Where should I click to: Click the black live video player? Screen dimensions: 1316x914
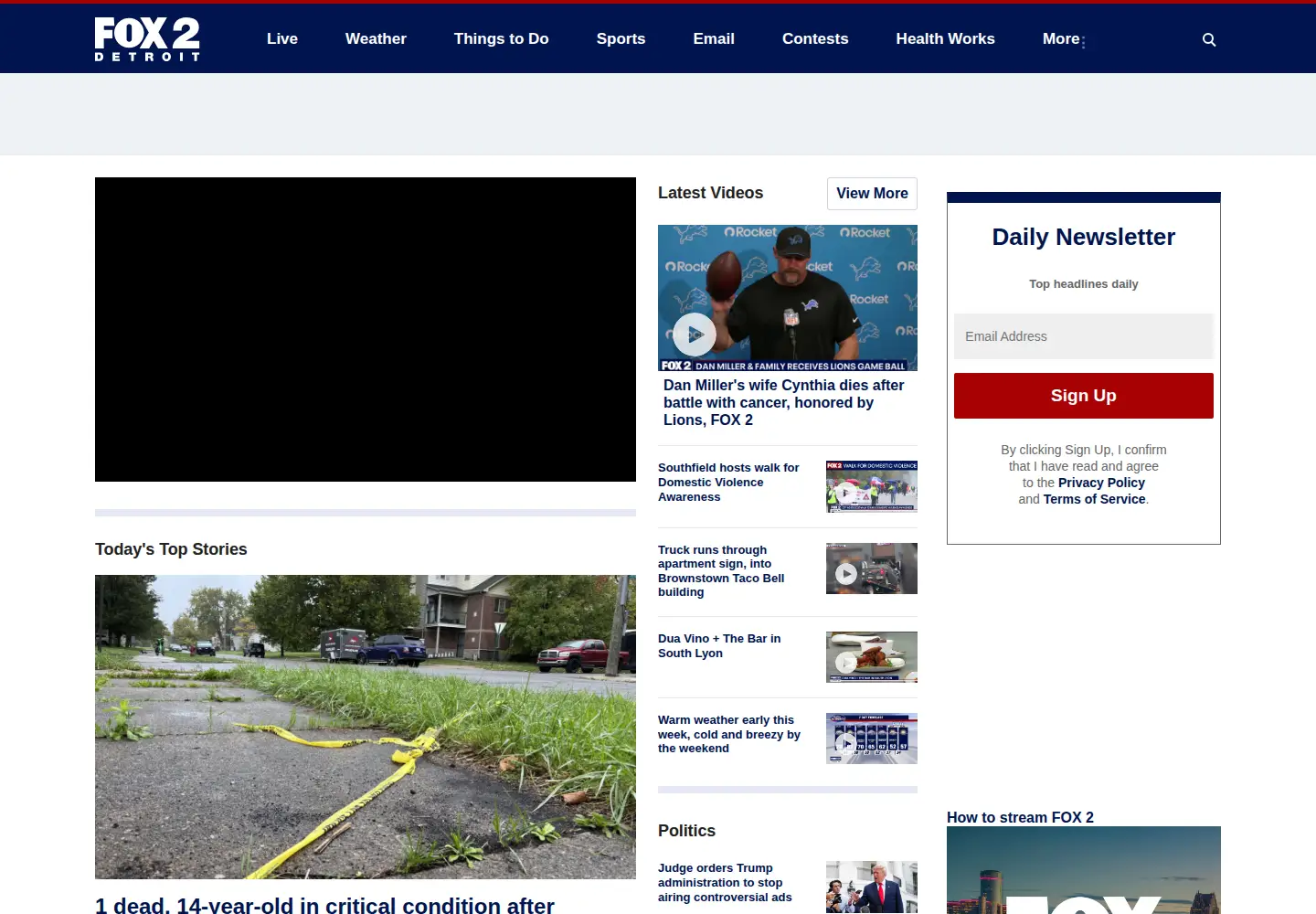[366, 329]
